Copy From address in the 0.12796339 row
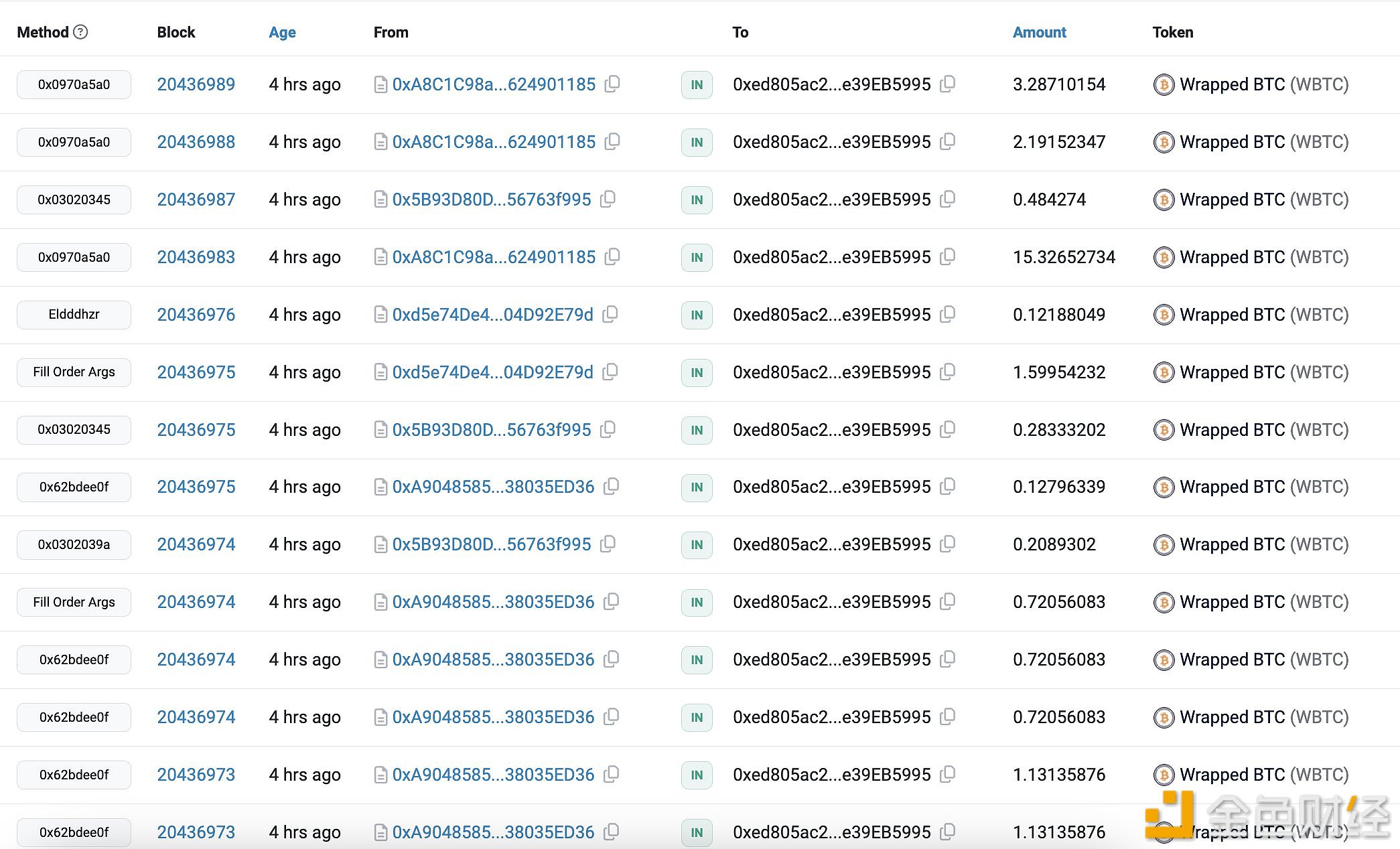 pyautogui.click(x=611, y=487)
